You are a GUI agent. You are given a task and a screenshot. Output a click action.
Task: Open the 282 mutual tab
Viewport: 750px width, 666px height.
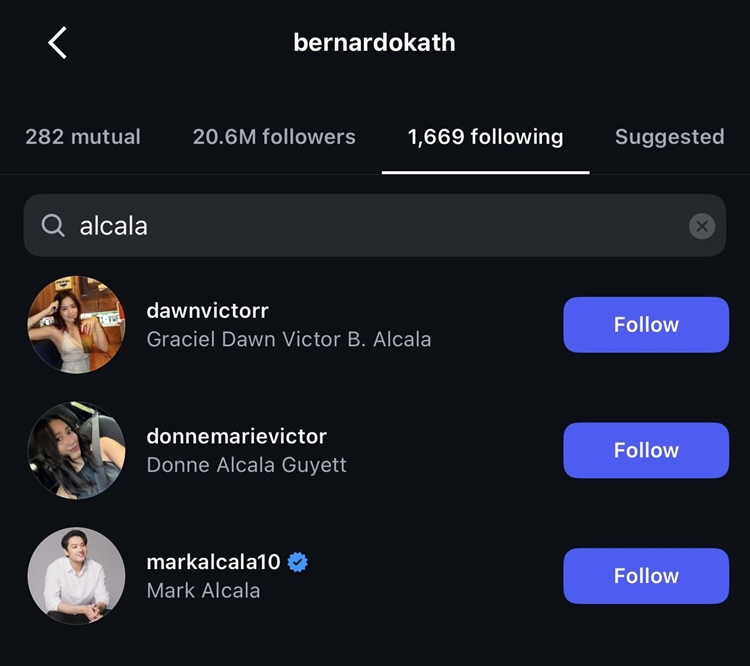(x=83, y=137)
